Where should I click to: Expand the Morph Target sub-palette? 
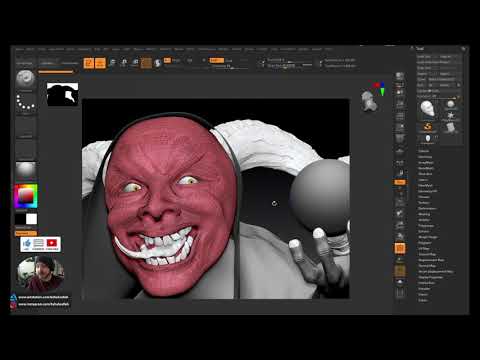[428, 237]
